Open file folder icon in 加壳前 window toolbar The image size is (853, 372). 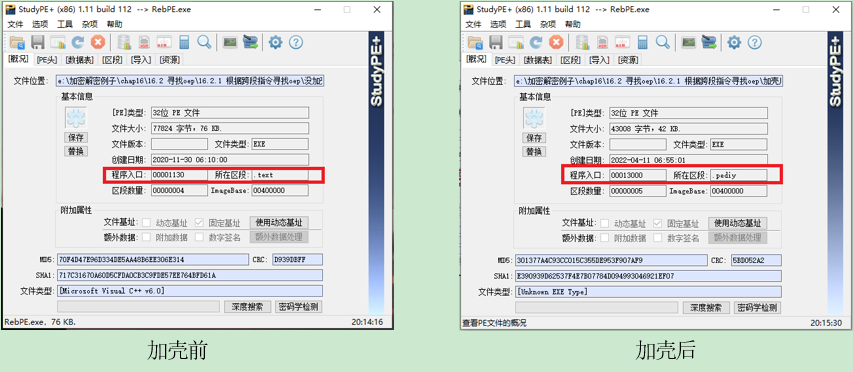click(17, 42)
